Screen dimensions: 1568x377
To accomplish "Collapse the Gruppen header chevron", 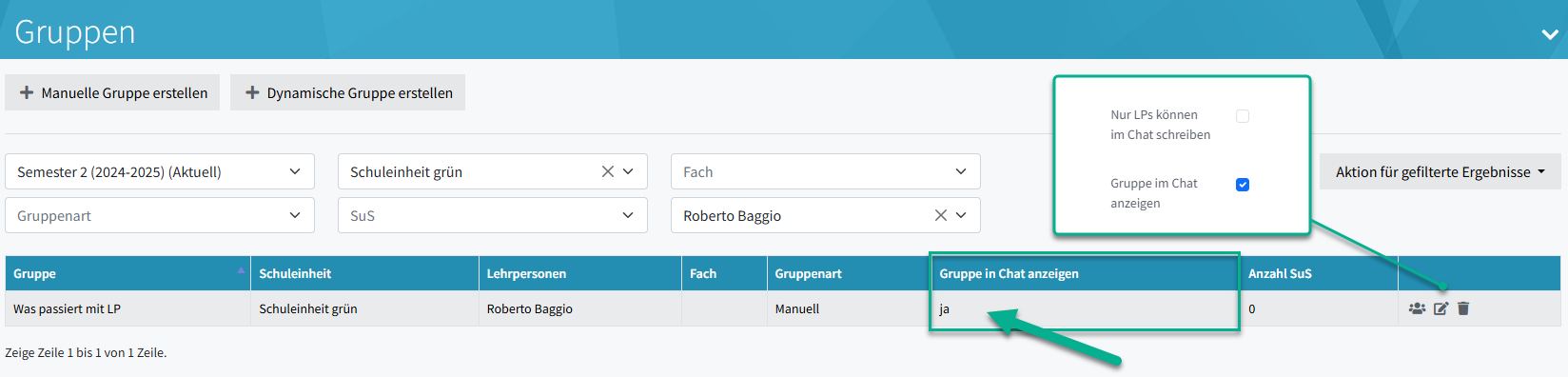I will pyautogui.click(x=1549, y=34).
